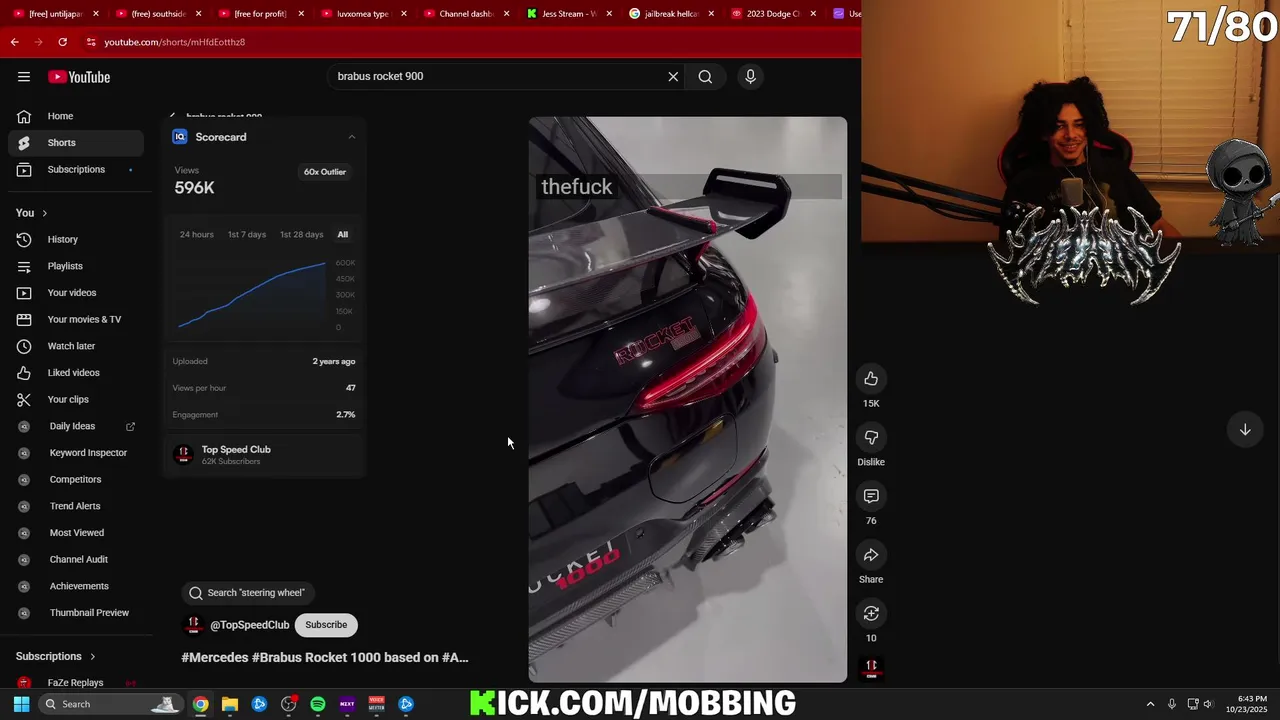Select the 1st 7 days chart range
The image size is (1280, 720).
click(247, 234)
